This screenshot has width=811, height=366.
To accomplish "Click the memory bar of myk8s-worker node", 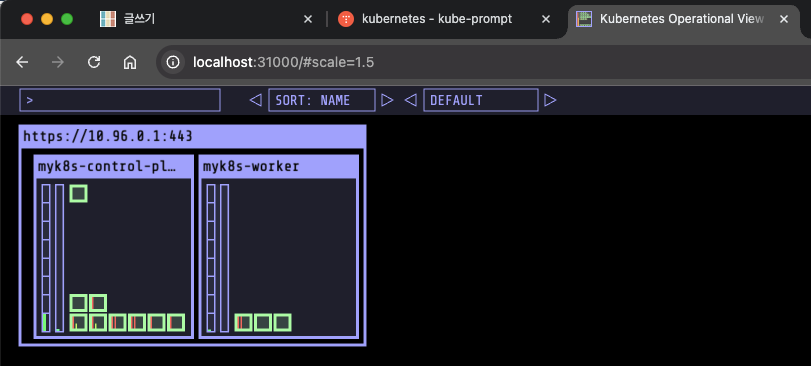I will pyautogui.click(x=224, y=258).
